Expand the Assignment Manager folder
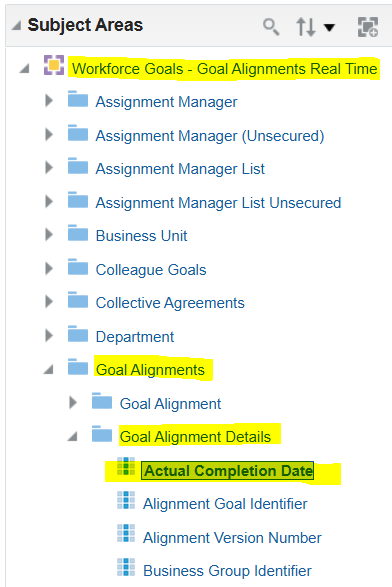This screenshot has height=587, width=392. pos(49,100)
